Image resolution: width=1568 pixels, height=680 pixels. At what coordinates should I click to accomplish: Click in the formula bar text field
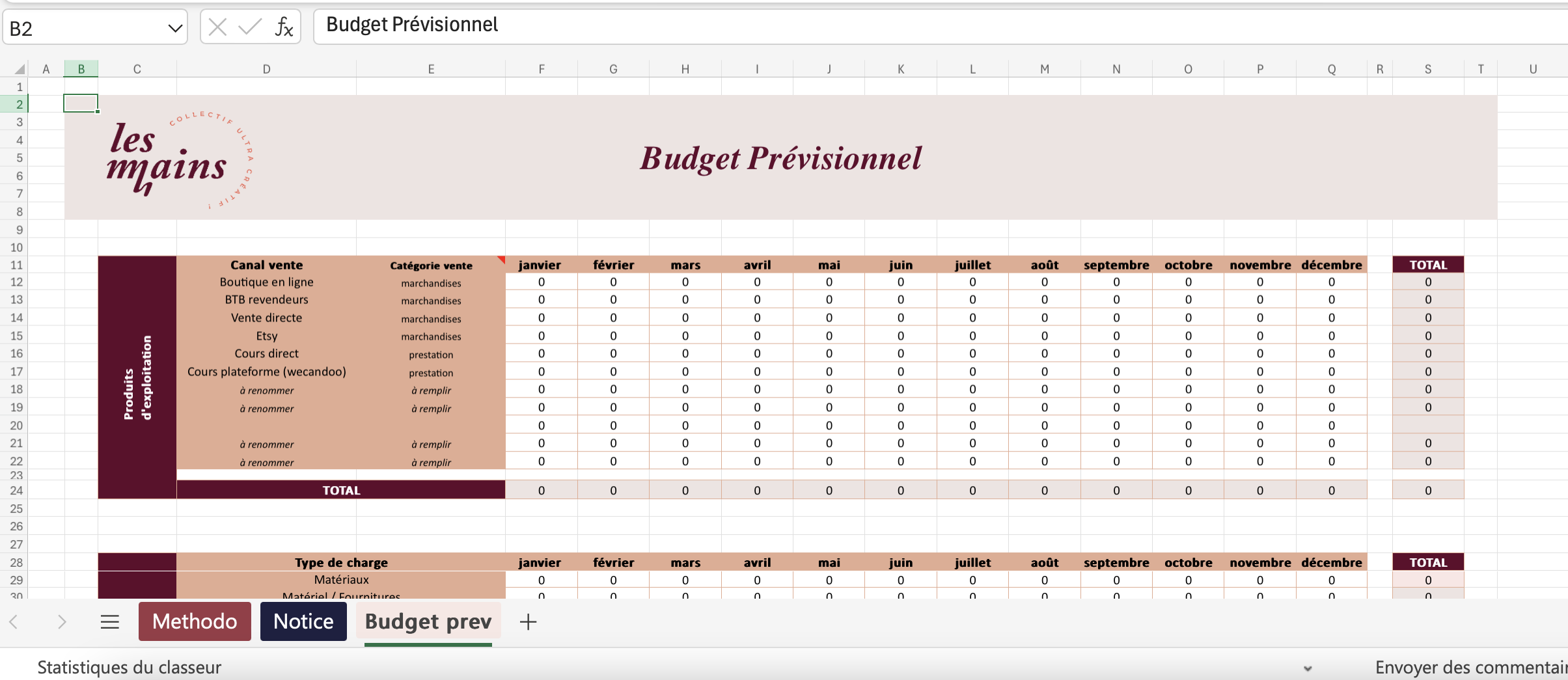coord(911,26)
